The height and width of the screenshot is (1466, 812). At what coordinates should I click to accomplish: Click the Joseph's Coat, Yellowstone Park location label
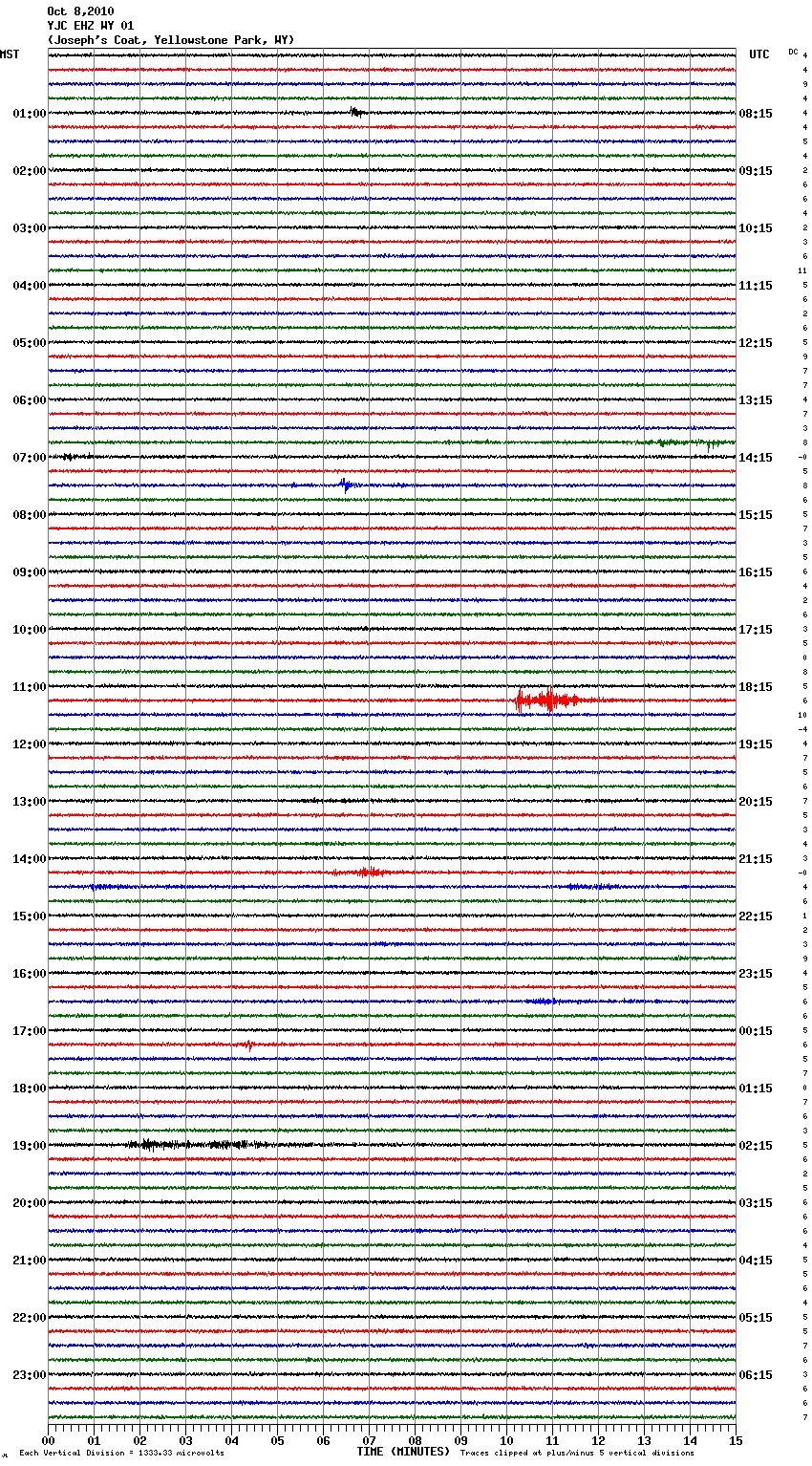(x=171, y=40)
